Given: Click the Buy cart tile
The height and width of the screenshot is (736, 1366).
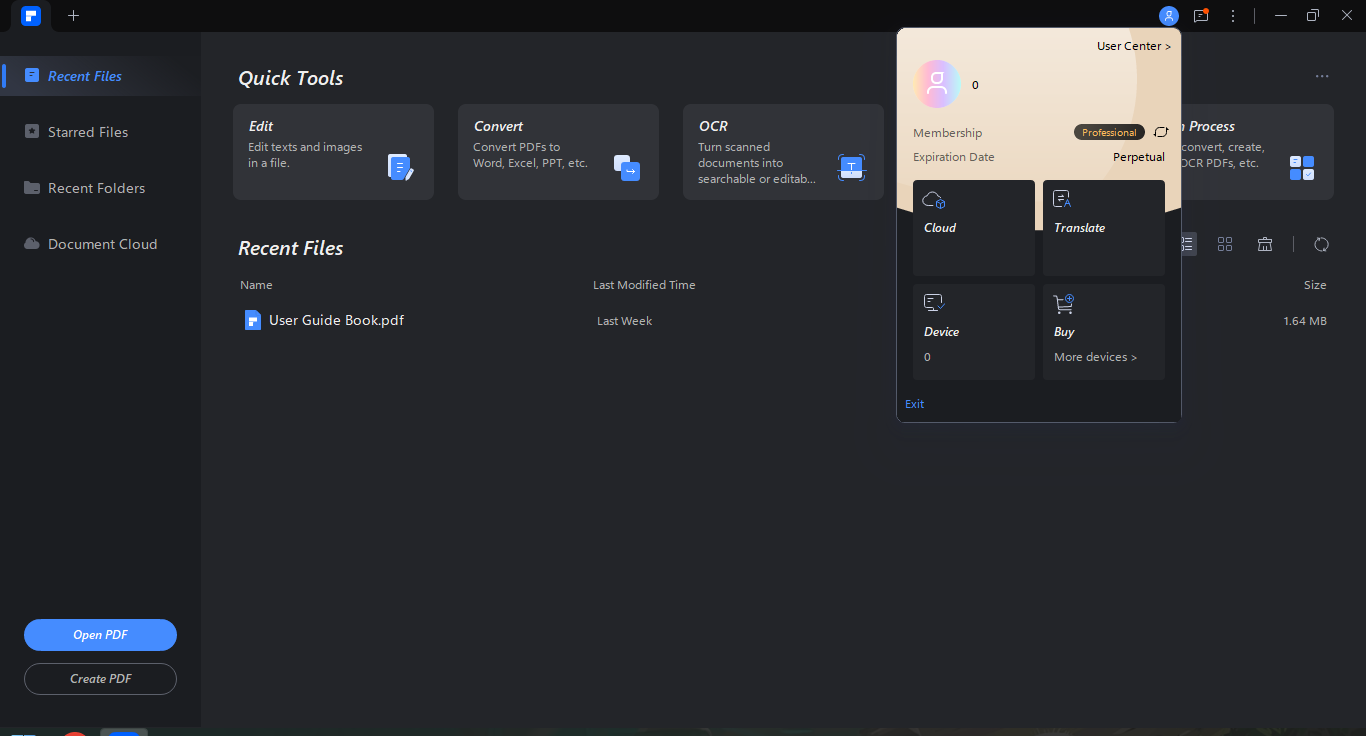Looking at the screenshot, I should pos(1104,332).
